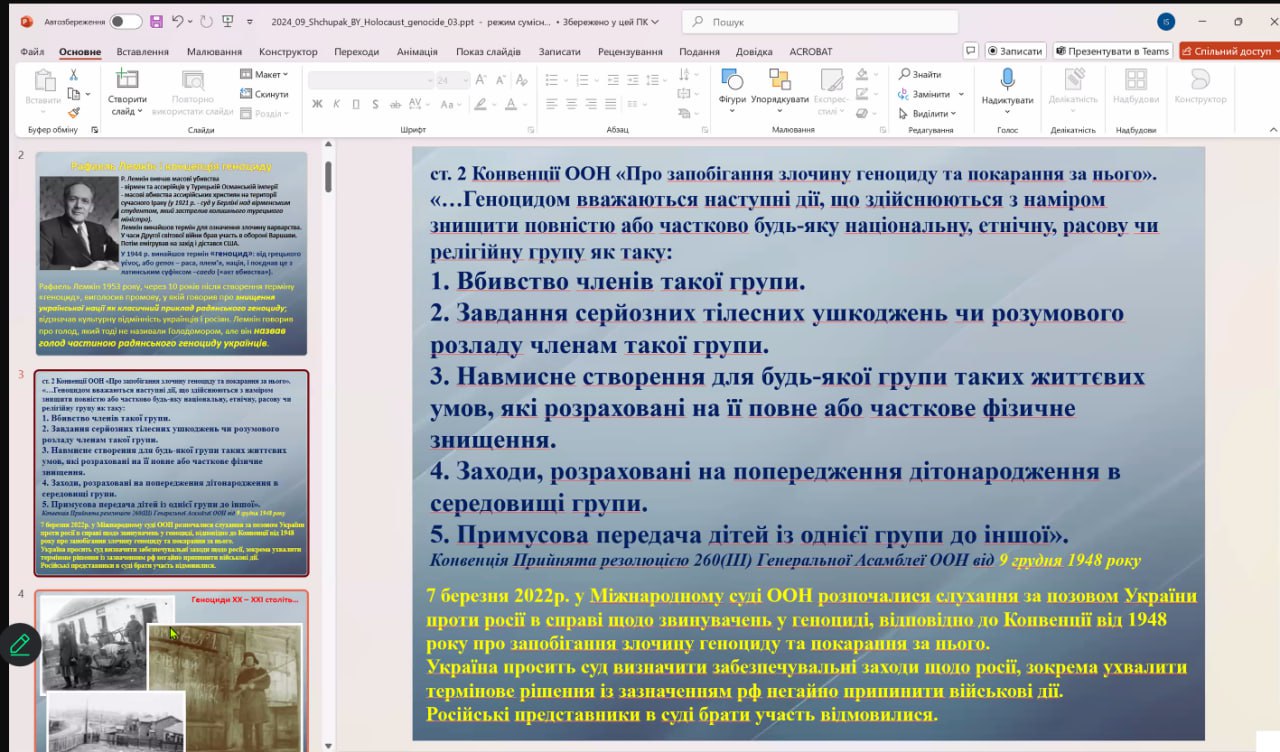Toggle the Автозбереження autosave switch
1280x752 pixels.
[125, 21]
